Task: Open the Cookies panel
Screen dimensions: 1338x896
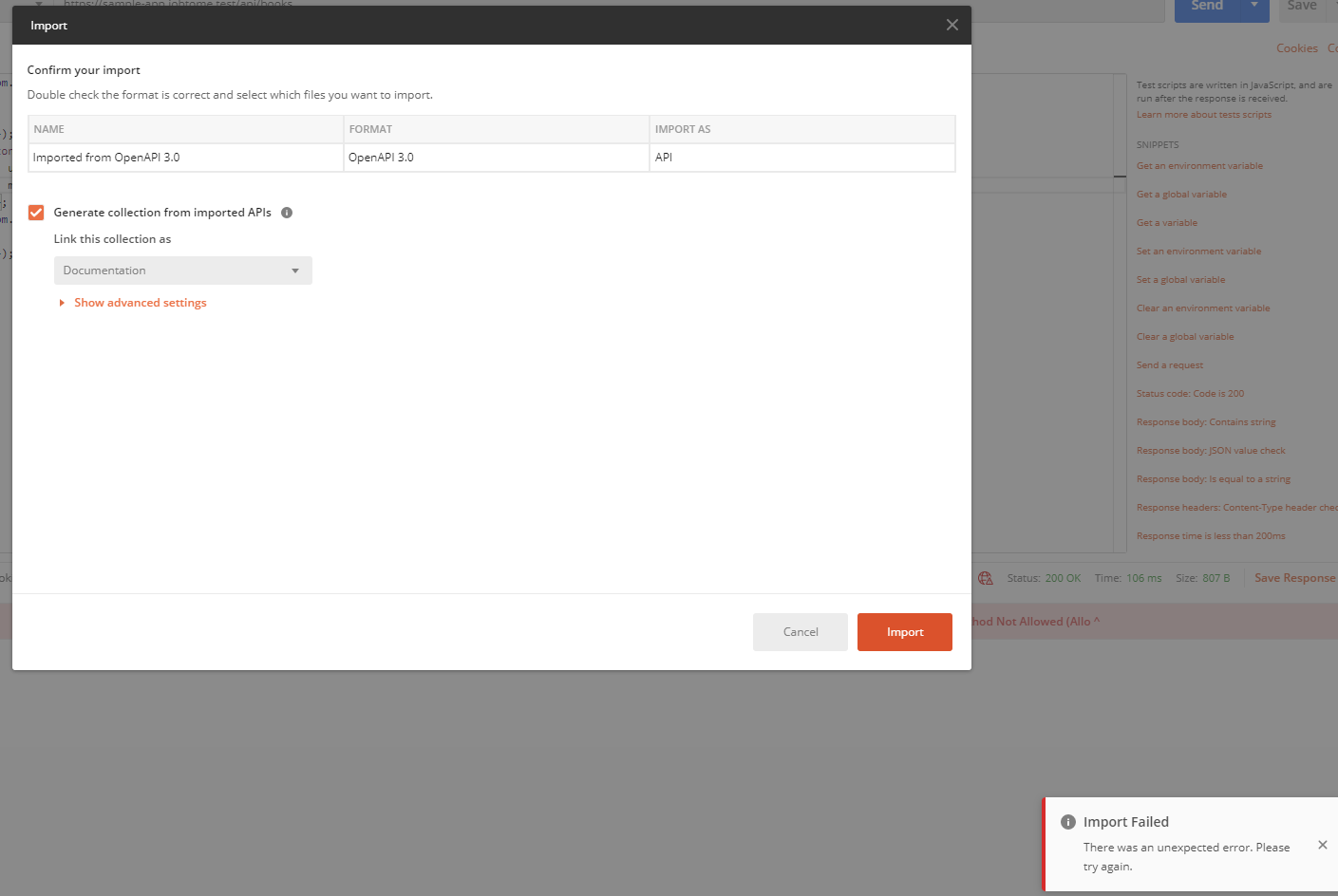Action: point(1297,47)
